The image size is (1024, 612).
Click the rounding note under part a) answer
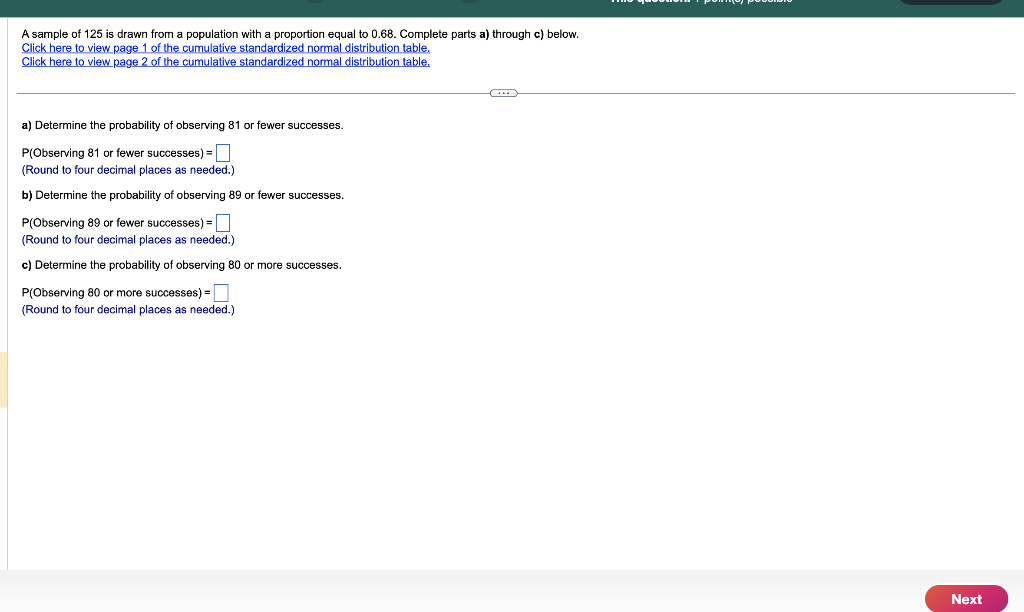pyautogui.click(x=128, y=170)
